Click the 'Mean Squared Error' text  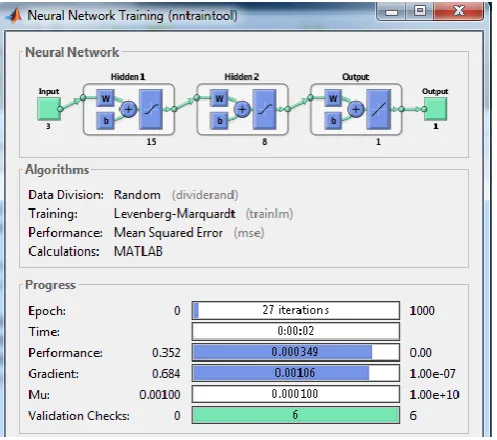tap(168, 233)
